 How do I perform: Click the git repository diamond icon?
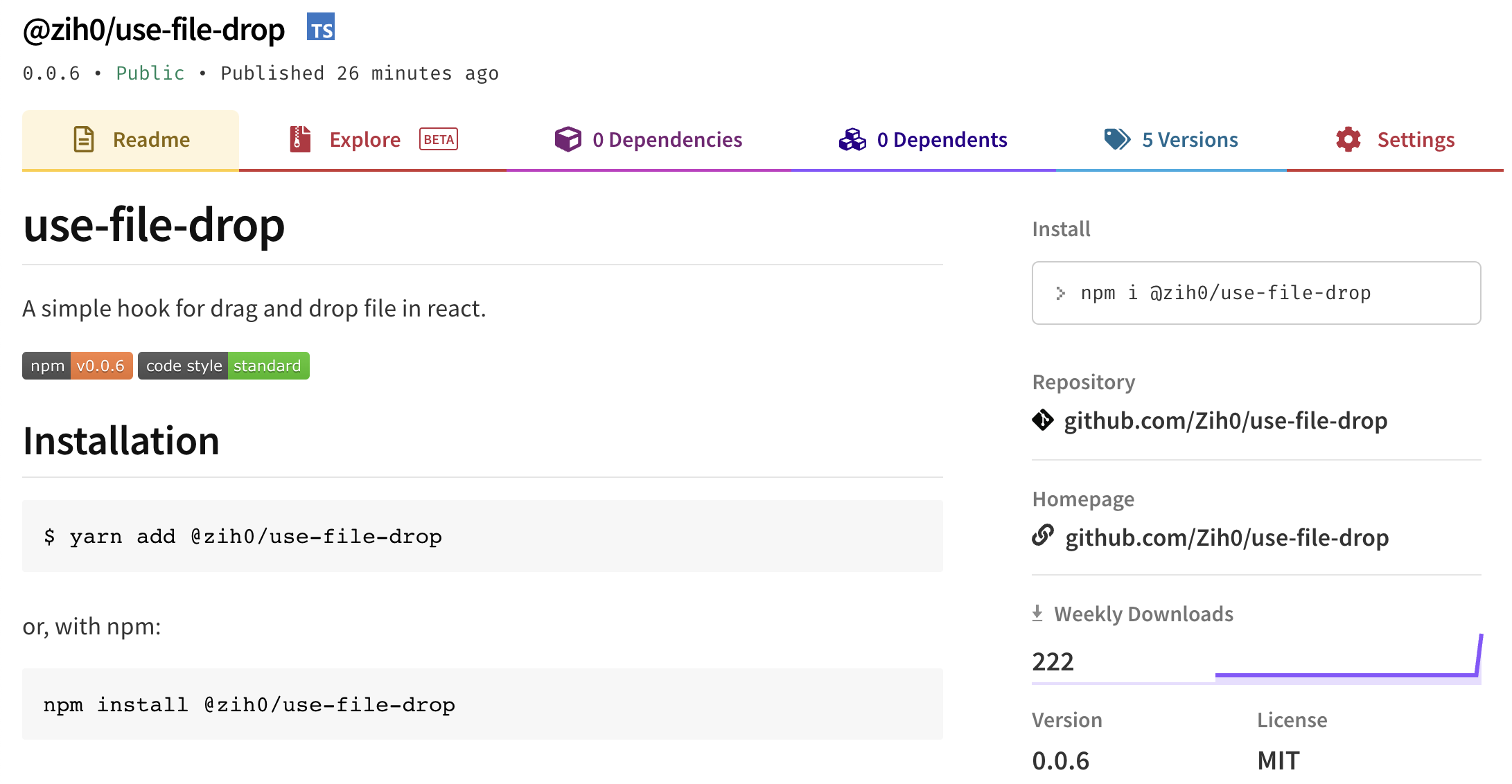[x=1043, y=420]
